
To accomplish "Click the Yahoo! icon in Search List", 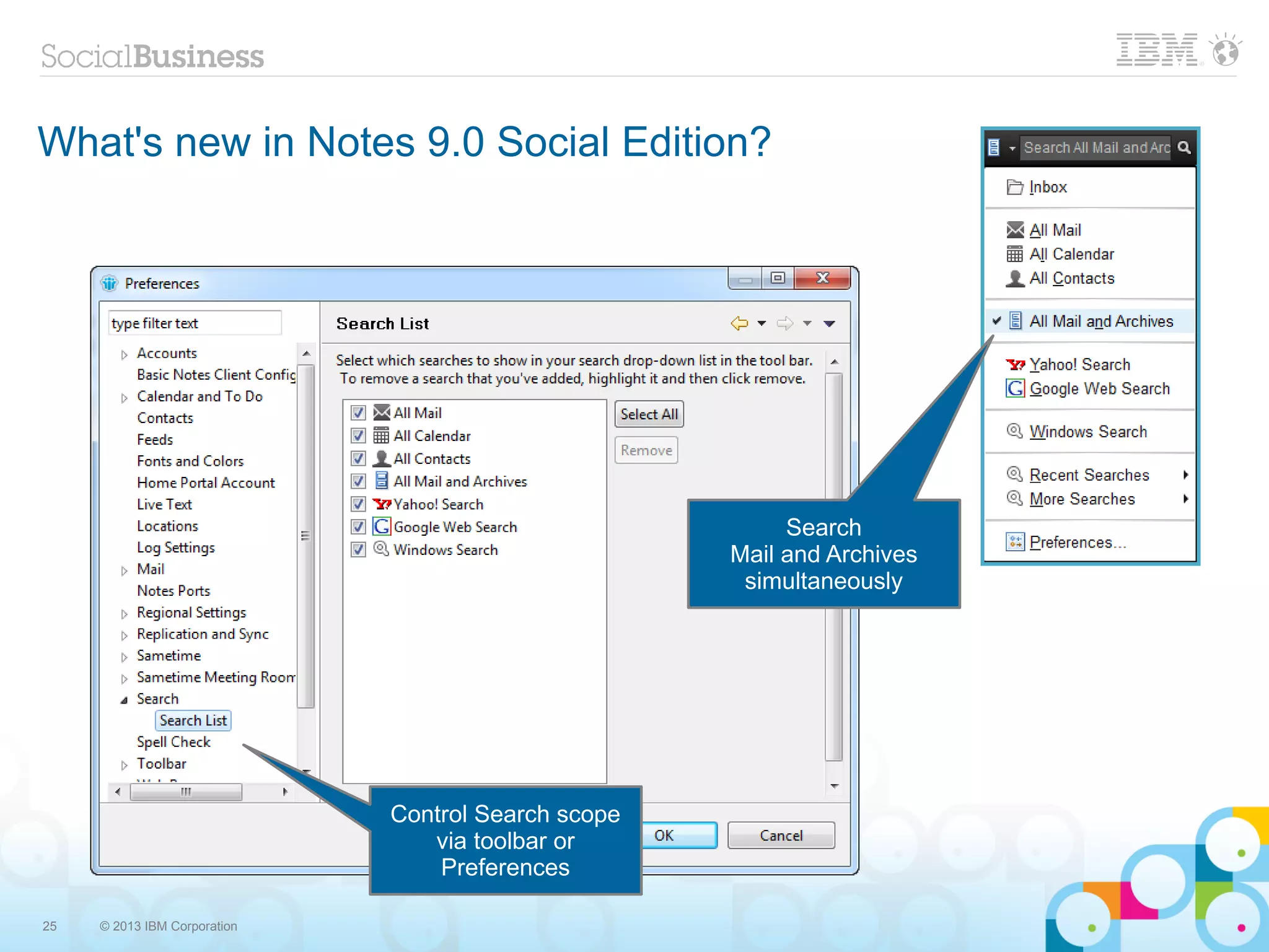I will 382,504.
